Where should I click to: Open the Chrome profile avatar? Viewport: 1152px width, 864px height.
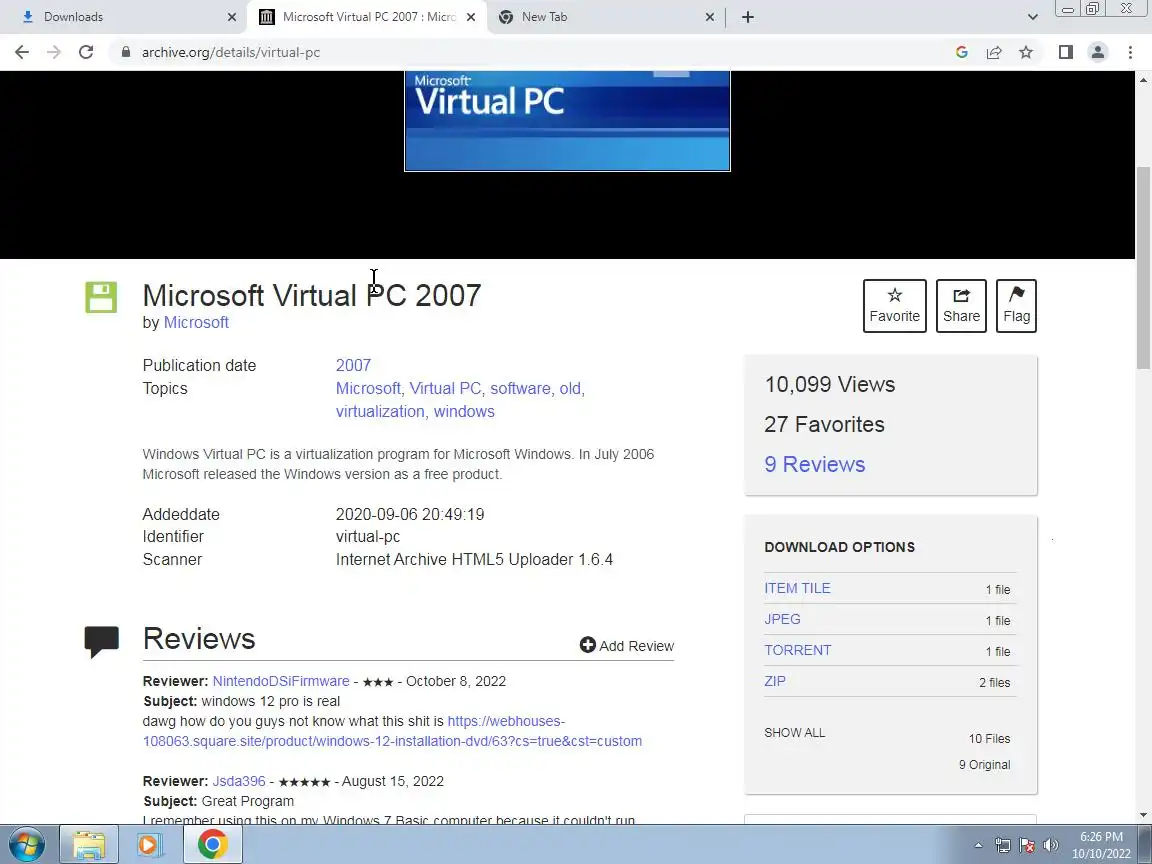pos(1098,52)
